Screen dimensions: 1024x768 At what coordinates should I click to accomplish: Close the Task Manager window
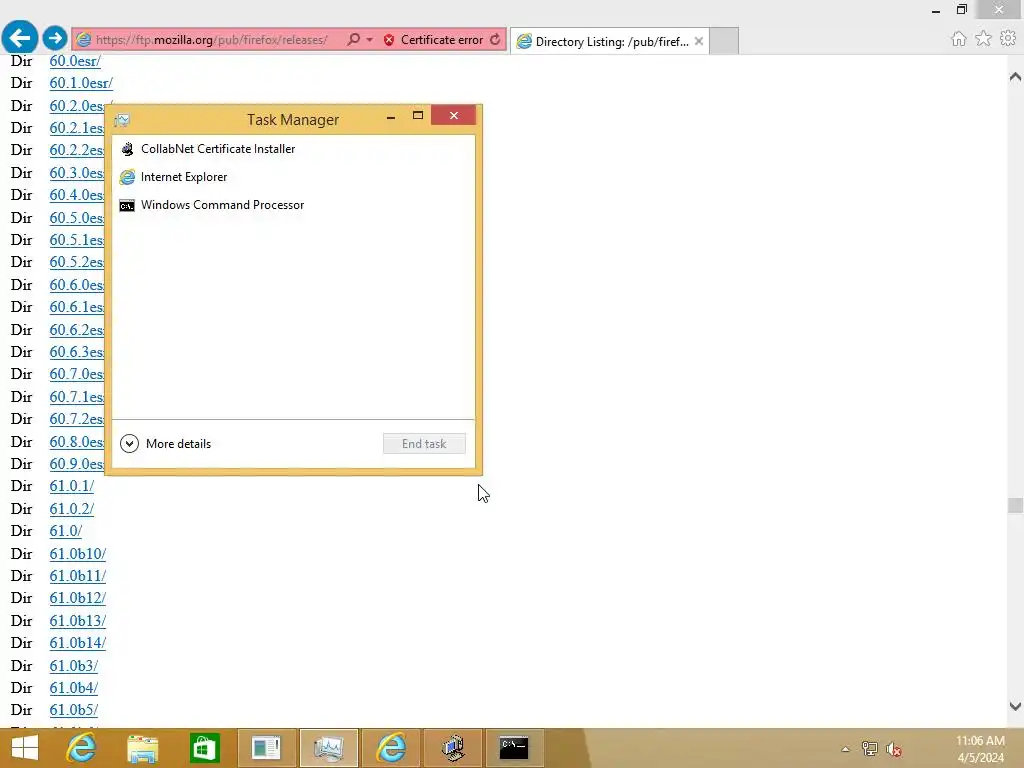454,116
